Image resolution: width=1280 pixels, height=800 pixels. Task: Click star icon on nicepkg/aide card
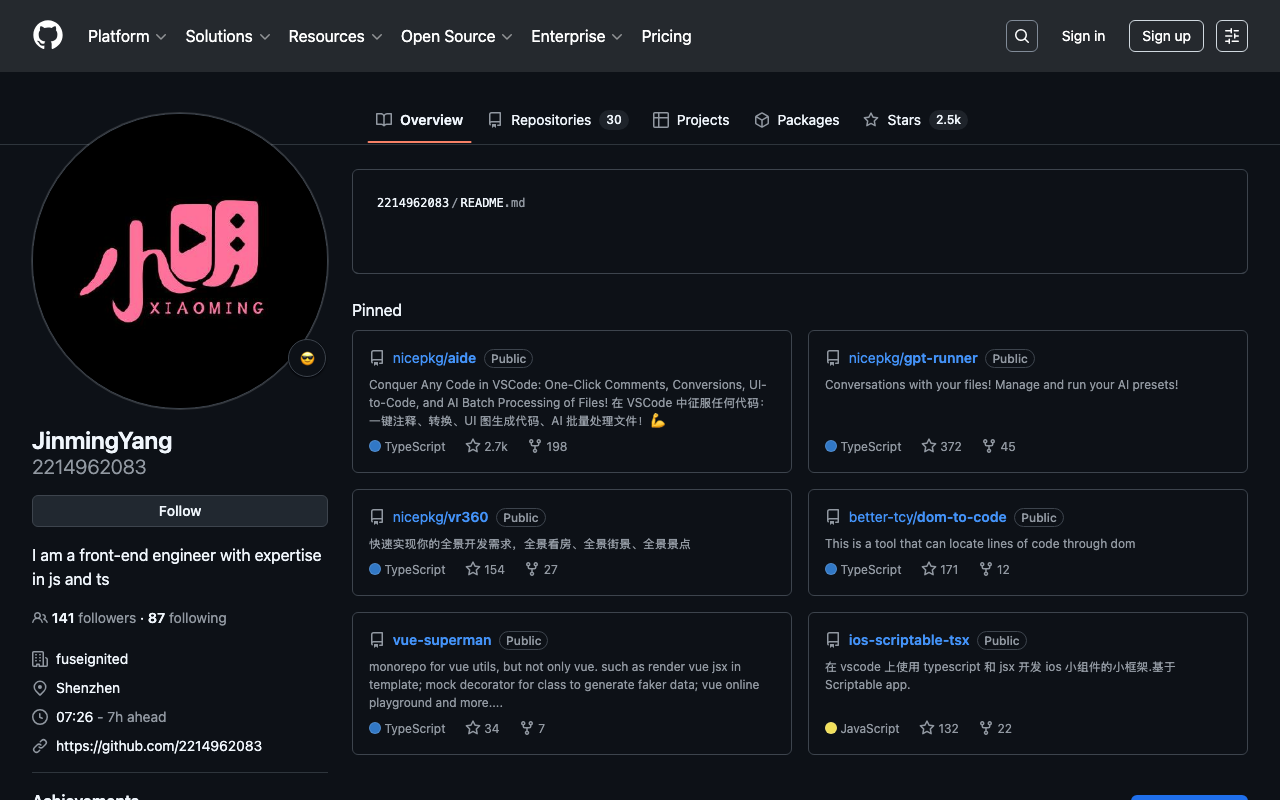(x=473, y=446)
